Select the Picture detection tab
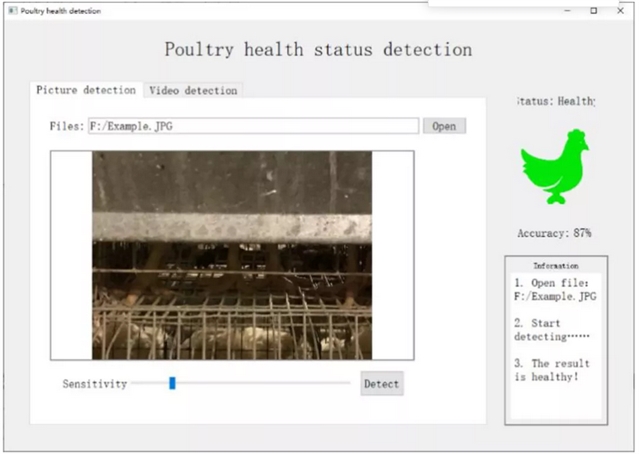The image size is (639, 454). pos(86,90)
